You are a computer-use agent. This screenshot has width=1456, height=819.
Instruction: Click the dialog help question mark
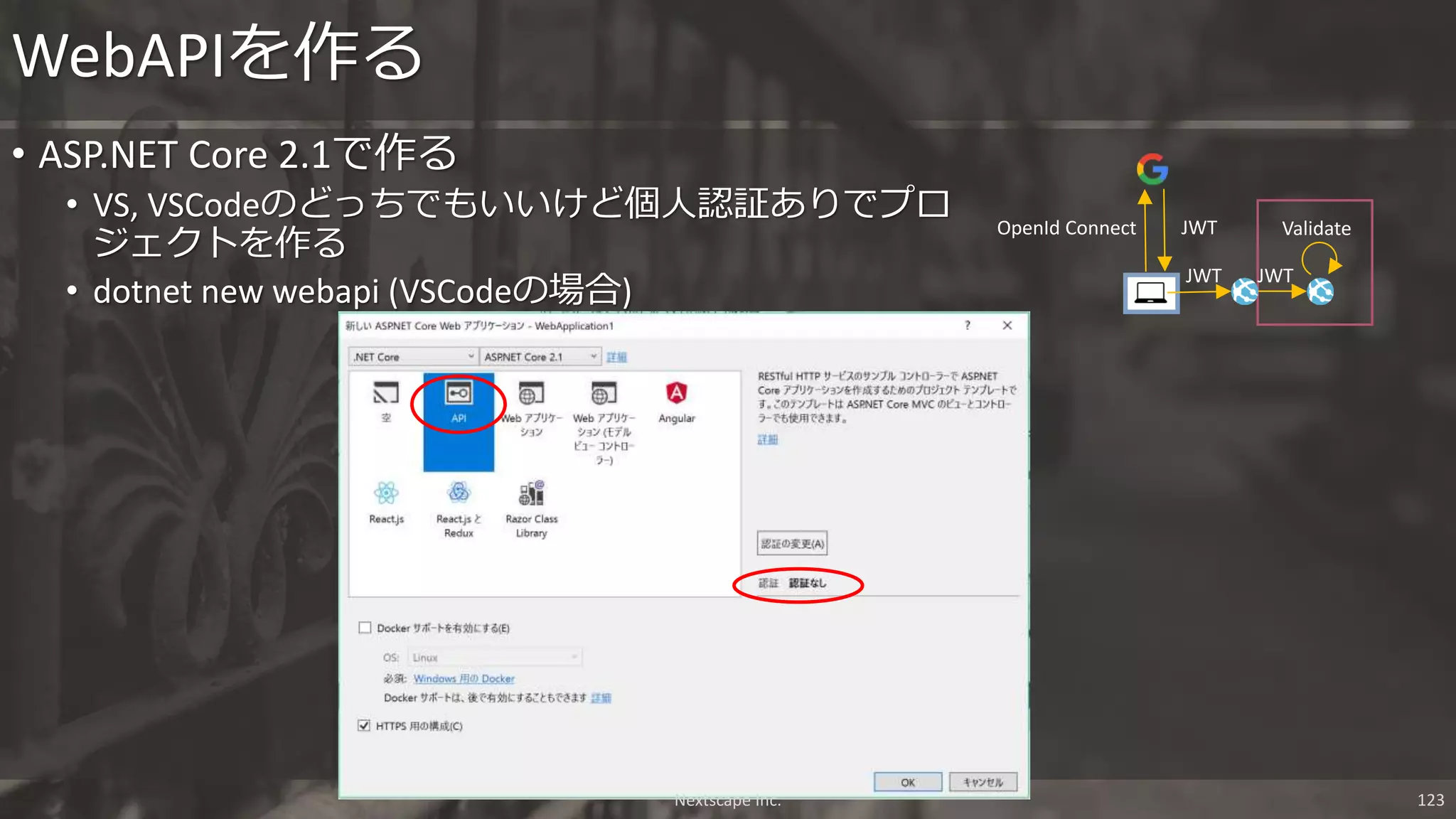(967, 326)
